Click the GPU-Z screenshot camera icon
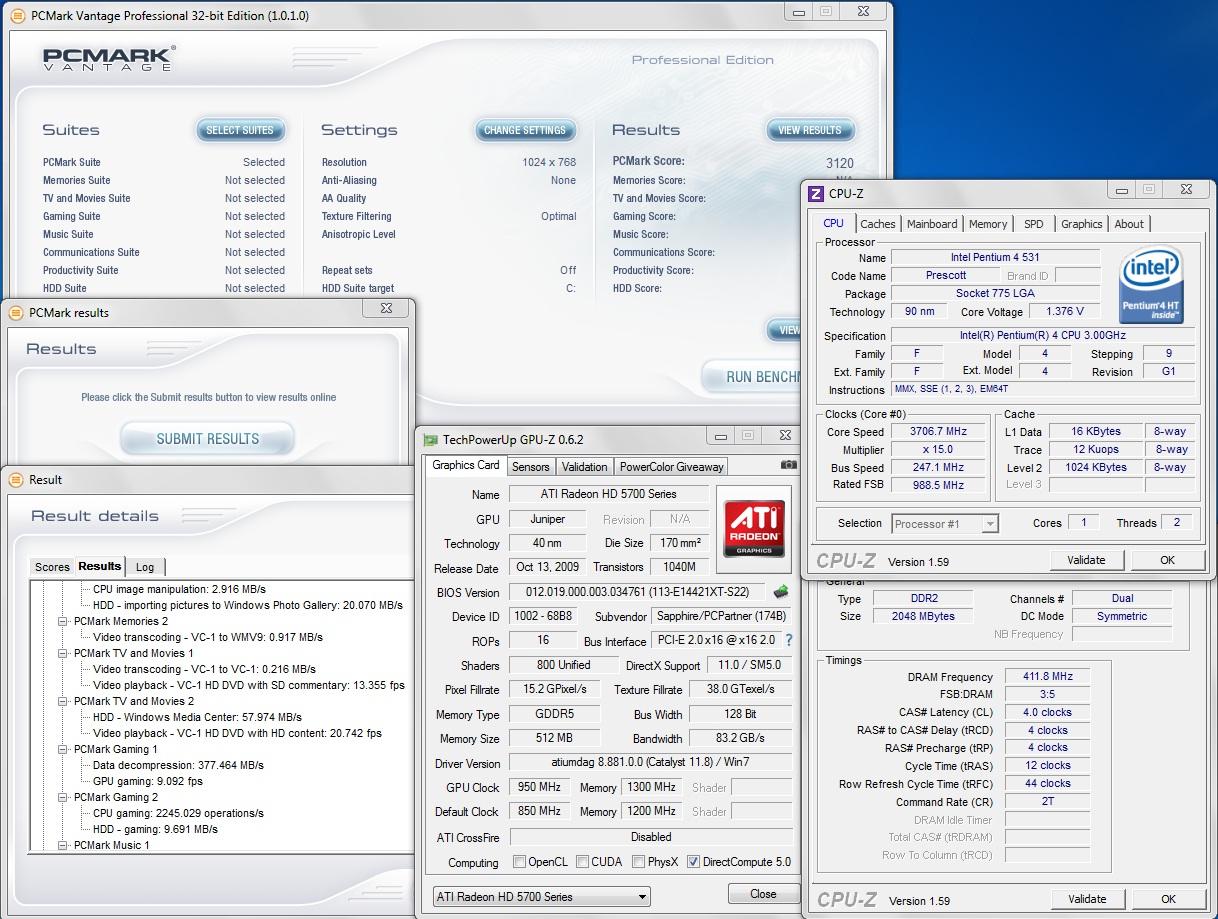Image resolution: width=1218 pixels, height=919 pixels. click(789, 465)
